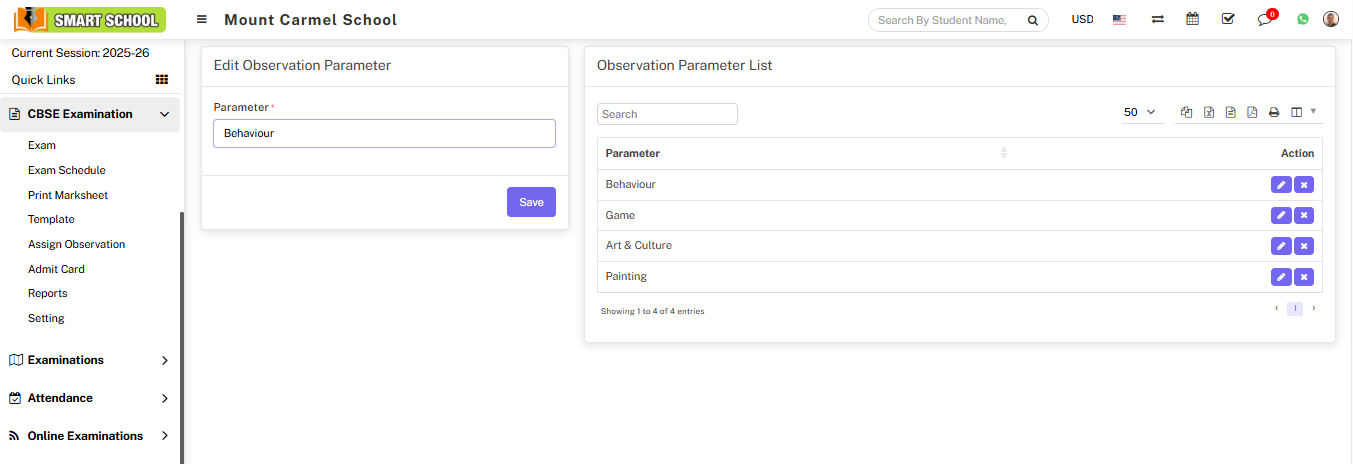1353x464 pixels.
Task: Expand the Examinations sidebar menu
Action: (x=90, y=360)
